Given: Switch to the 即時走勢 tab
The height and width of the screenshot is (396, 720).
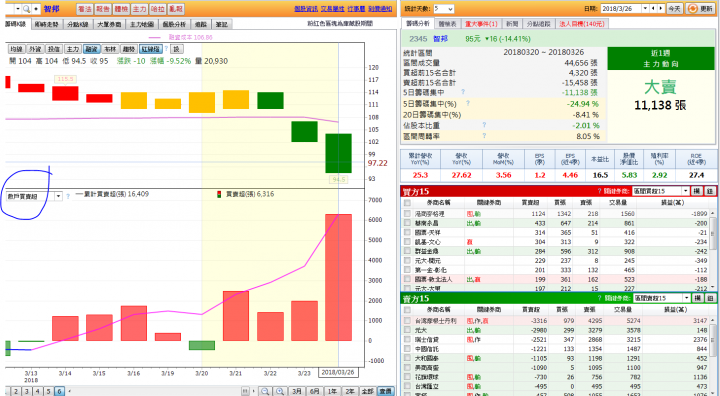Looking at the screenshot, I should click(x=46, y=24).
